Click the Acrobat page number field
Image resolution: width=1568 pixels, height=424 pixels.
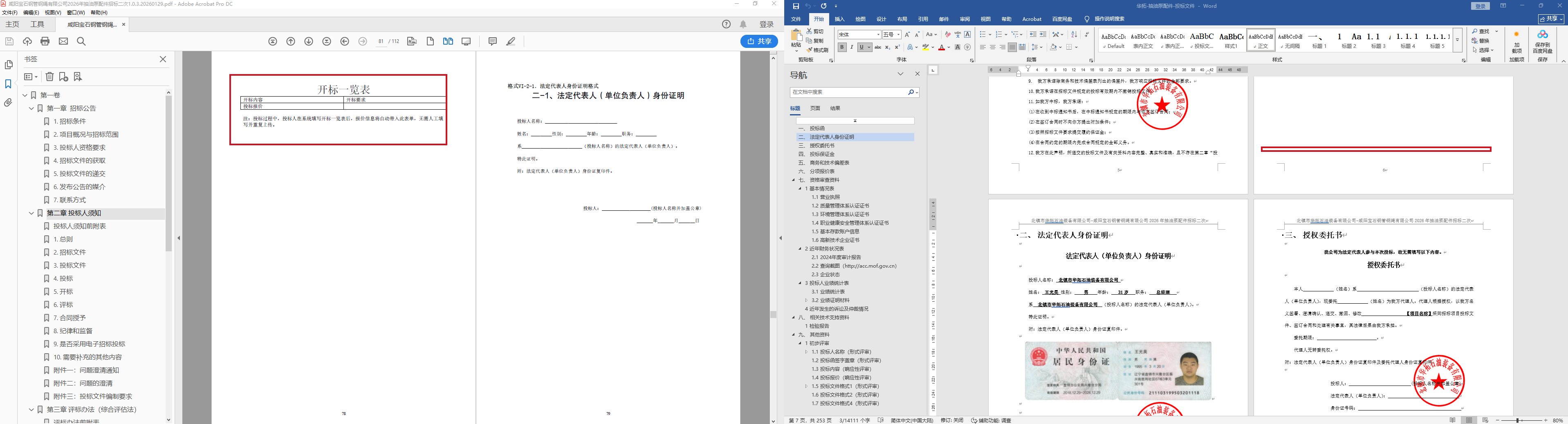[381, 41]
